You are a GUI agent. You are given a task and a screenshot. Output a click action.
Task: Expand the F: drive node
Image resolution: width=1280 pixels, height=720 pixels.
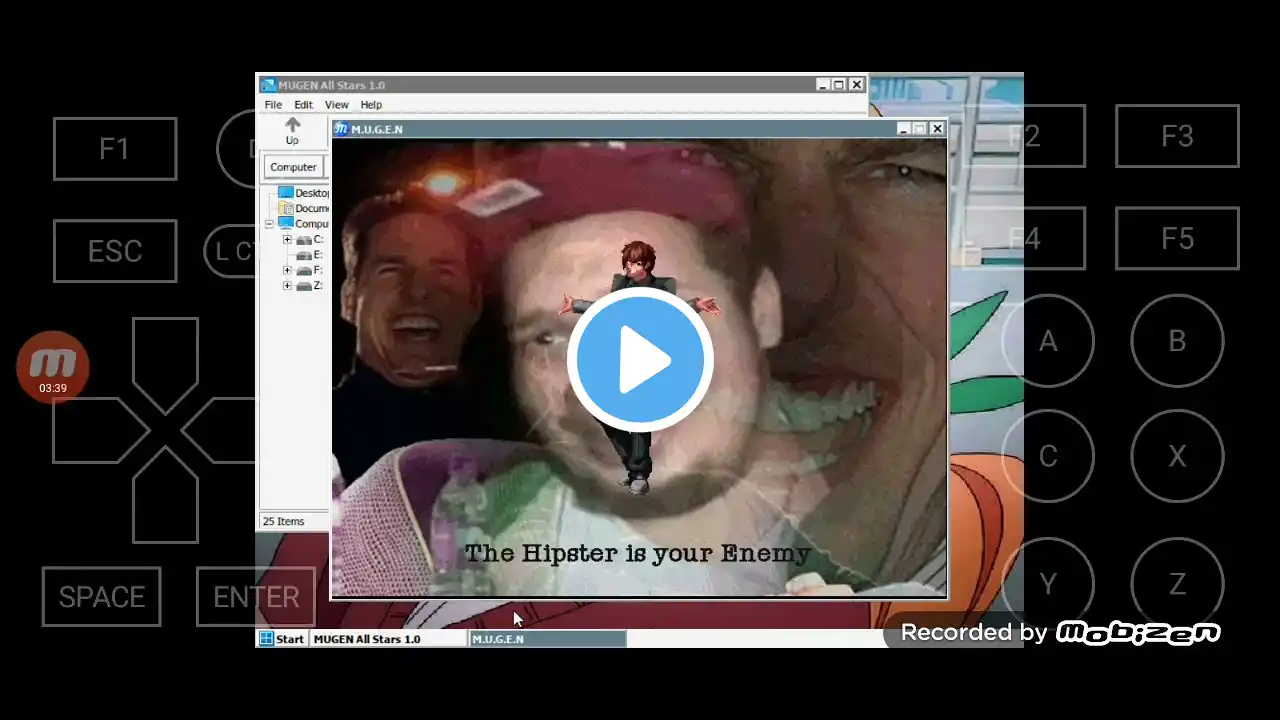(287, 270)
